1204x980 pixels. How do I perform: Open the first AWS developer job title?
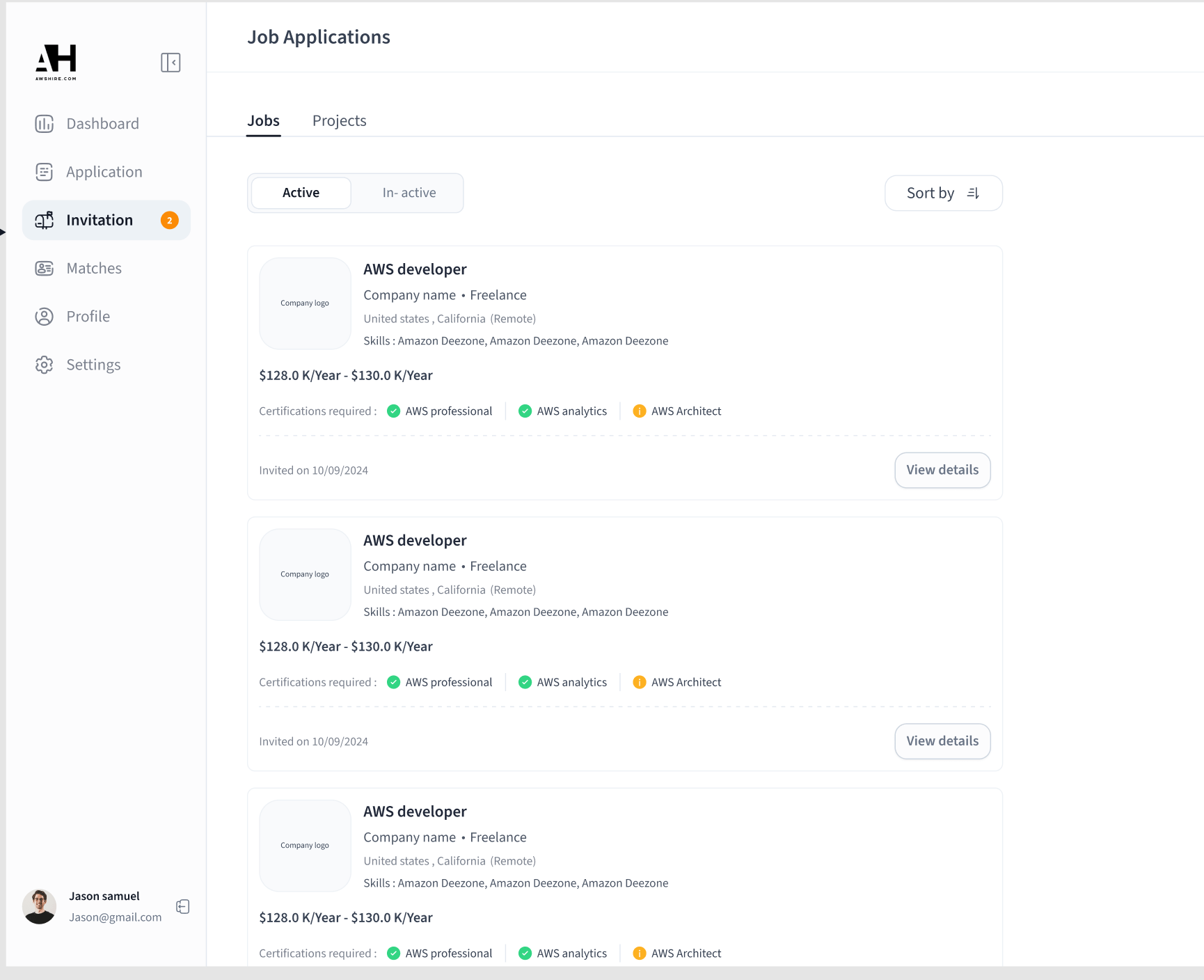pyautogui.click(x=415, y=269)
